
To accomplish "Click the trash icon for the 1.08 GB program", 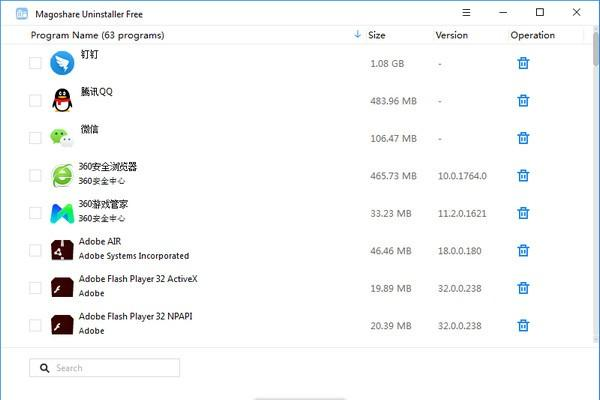I will coord(523,63).
